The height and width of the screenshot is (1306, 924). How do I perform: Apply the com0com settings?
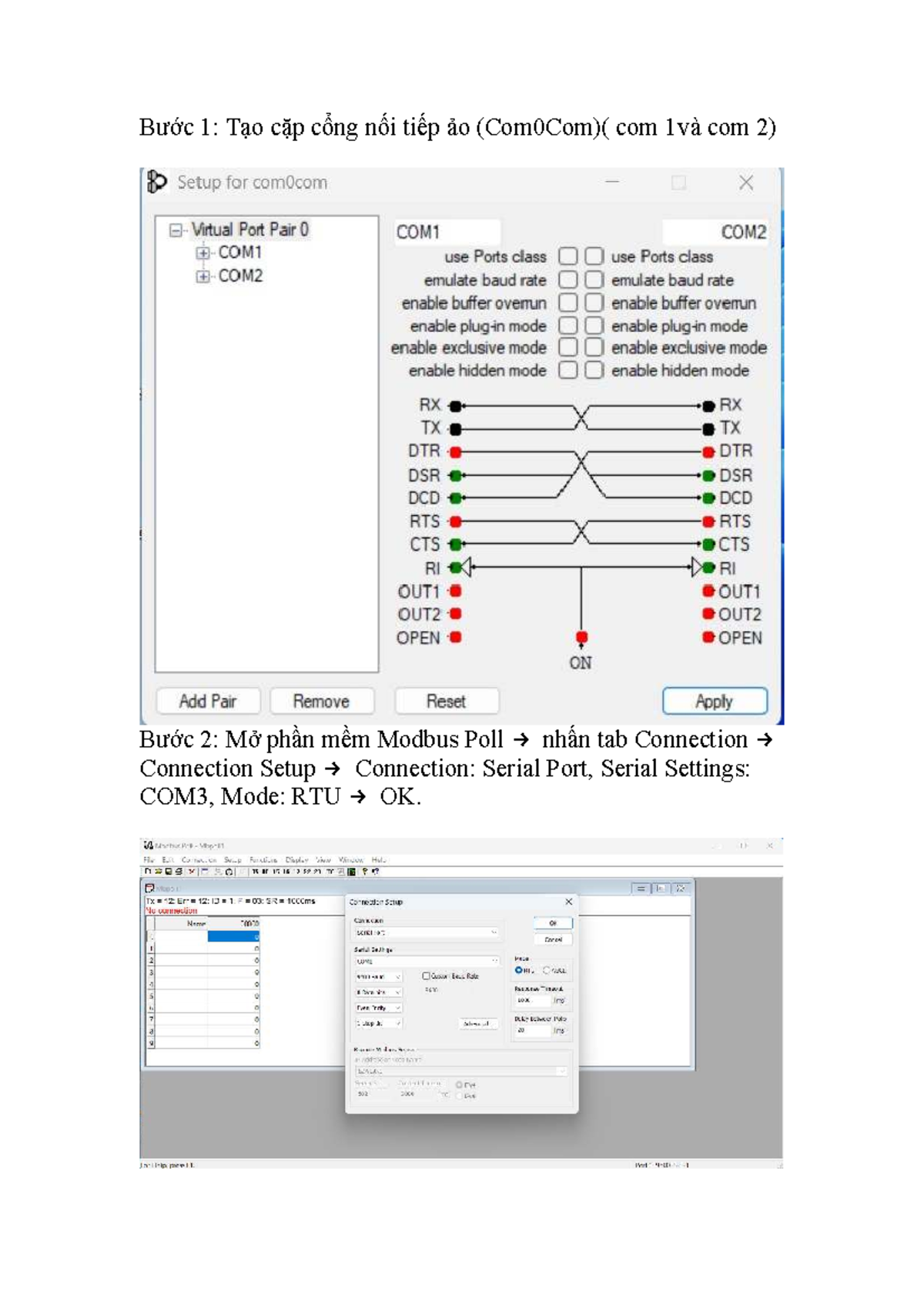point(715,702)
